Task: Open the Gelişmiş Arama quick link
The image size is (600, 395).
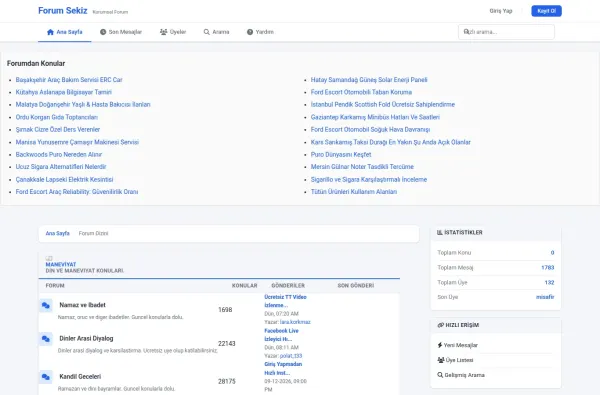Action: (x=461, y=375)
